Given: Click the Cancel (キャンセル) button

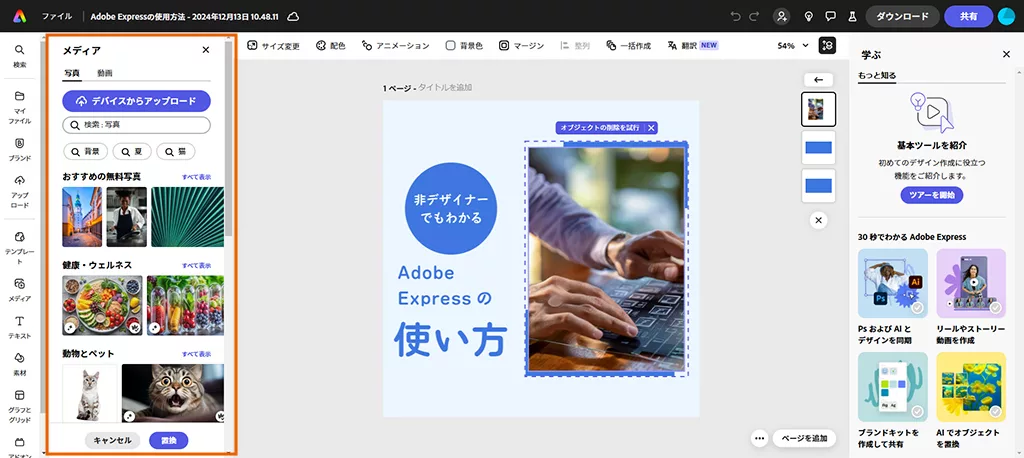Looking at the screenshot, I should [112, 440].
